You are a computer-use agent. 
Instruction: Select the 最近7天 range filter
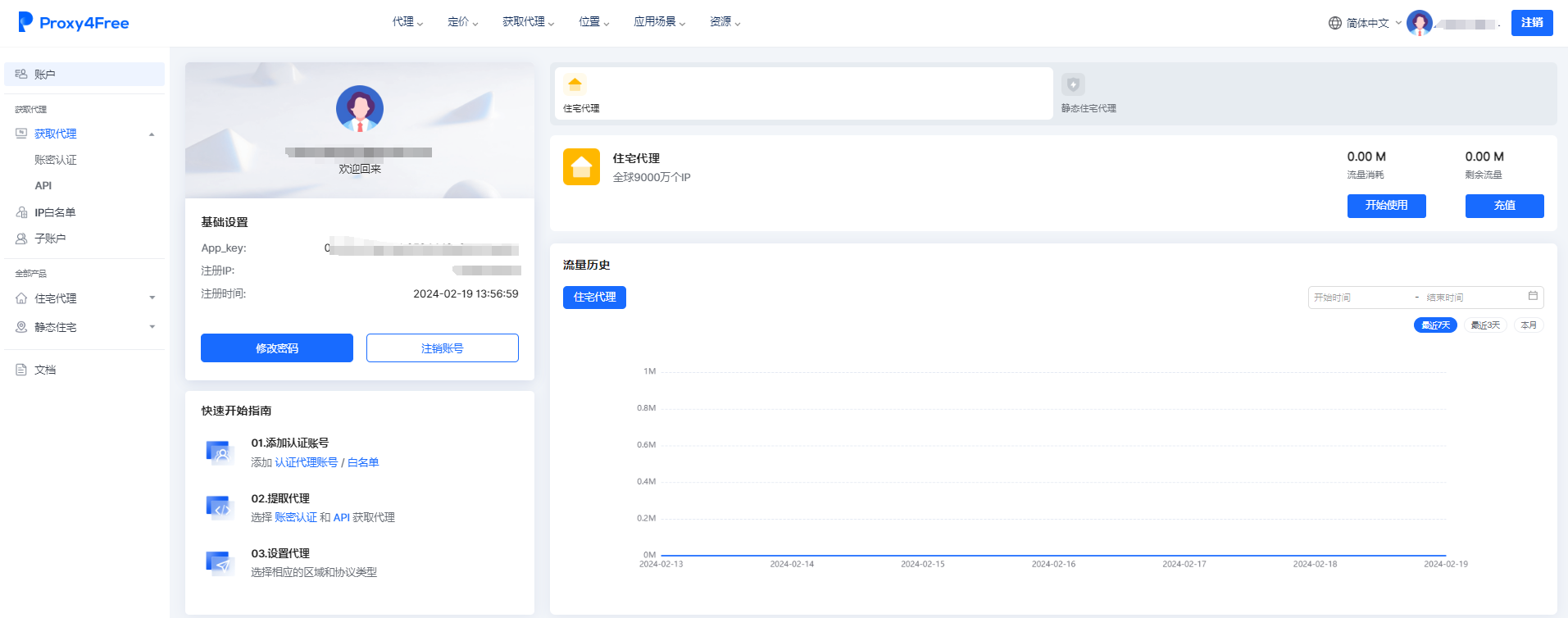pos(1435,325)
